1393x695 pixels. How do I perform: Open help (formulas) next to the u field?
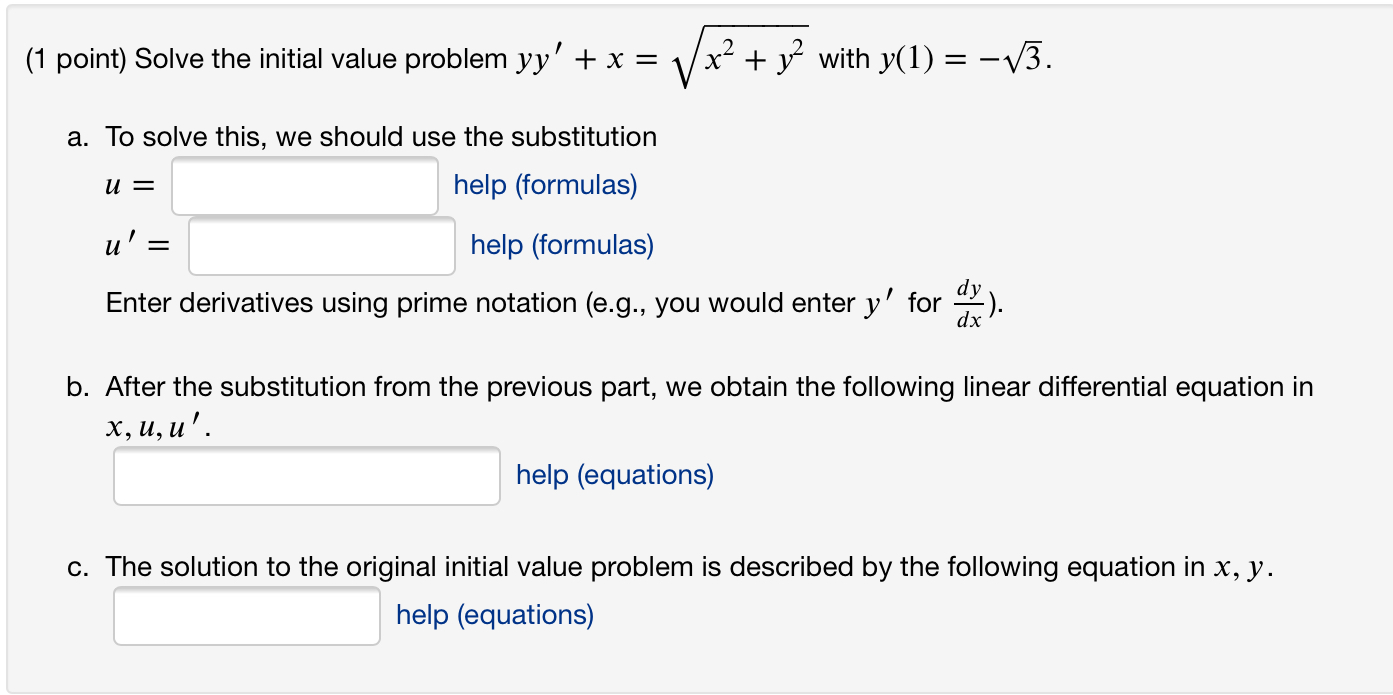coord(545,185)
